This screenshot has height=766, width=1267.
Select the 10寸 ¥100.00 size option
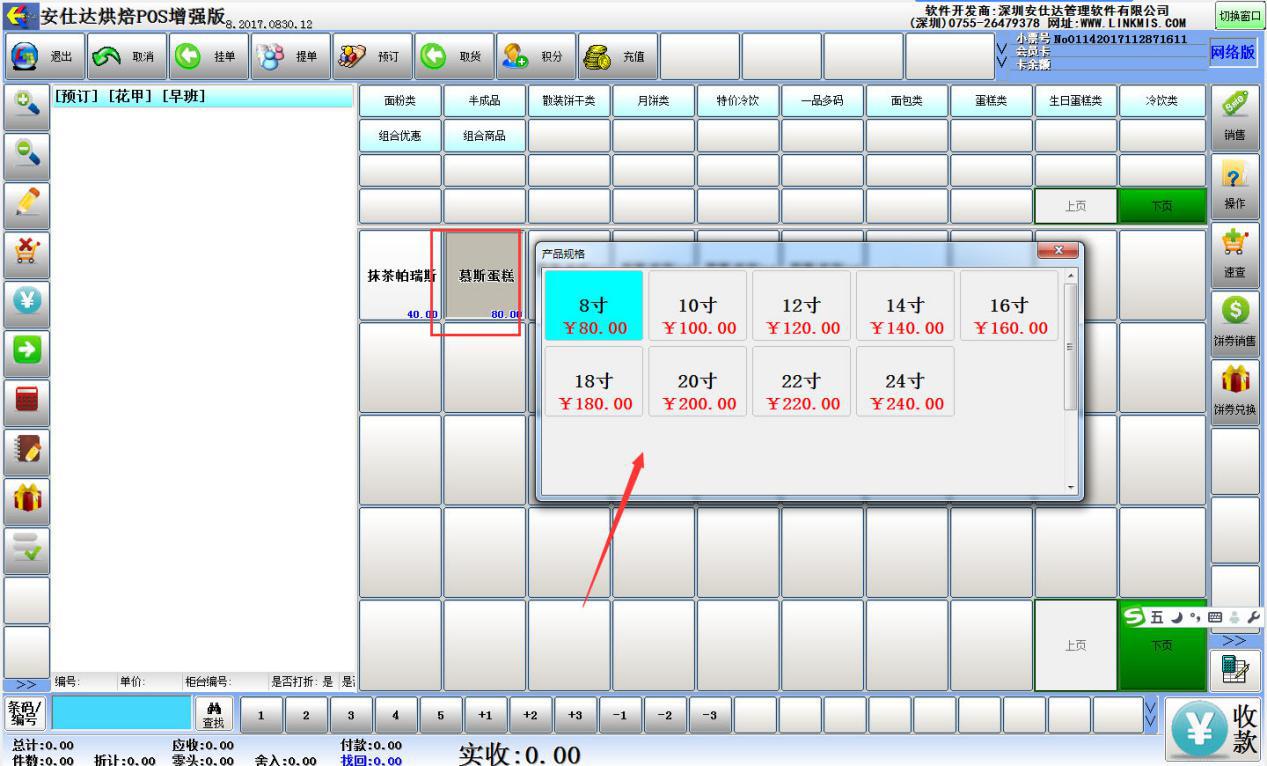tap(697, 306)
